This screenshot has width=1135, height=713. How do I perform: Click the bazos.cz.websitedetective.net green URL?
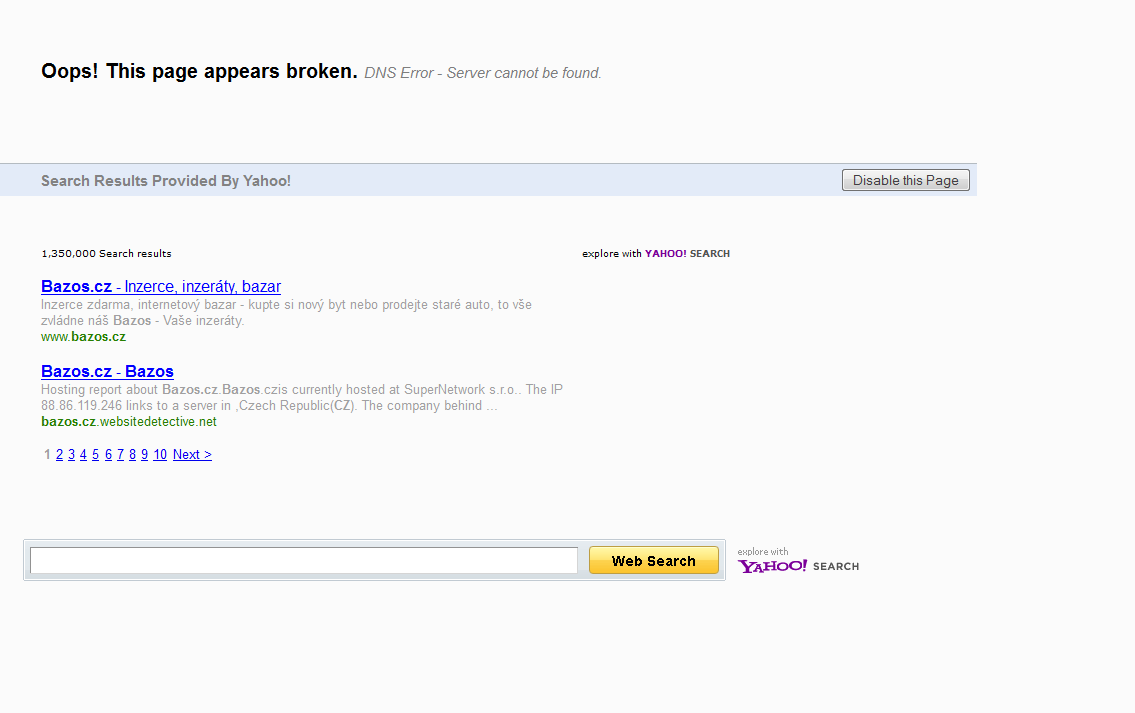click(x=129, y=421)
